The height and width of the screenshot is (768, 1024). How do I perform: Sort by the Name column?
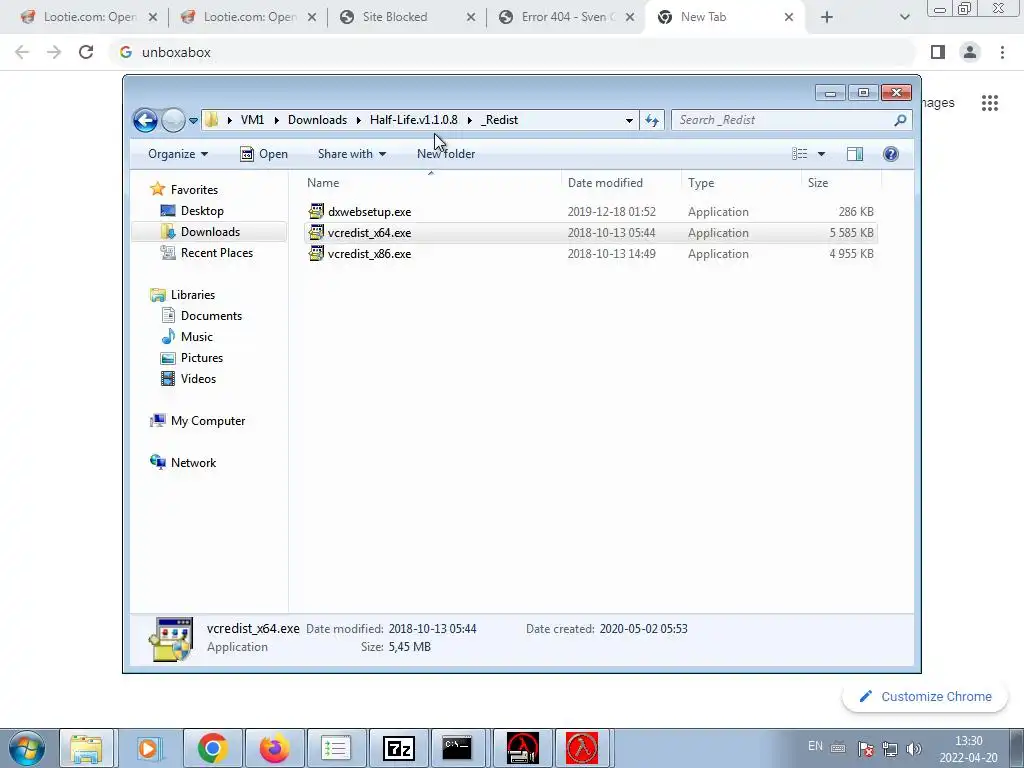point(431,183)
